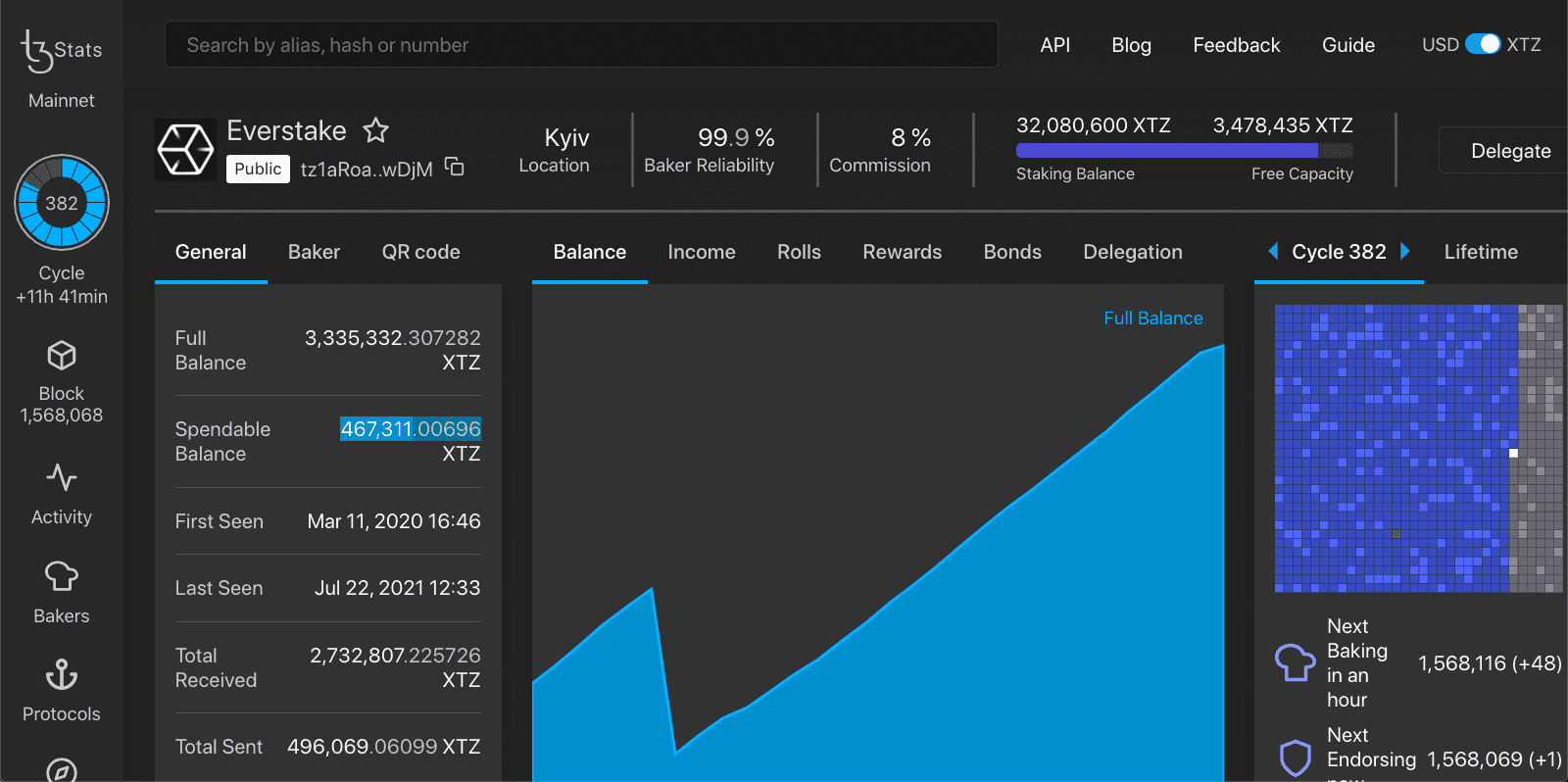
Task: Open the Block explorer cube icon
Action: click(x=62, y=356)
